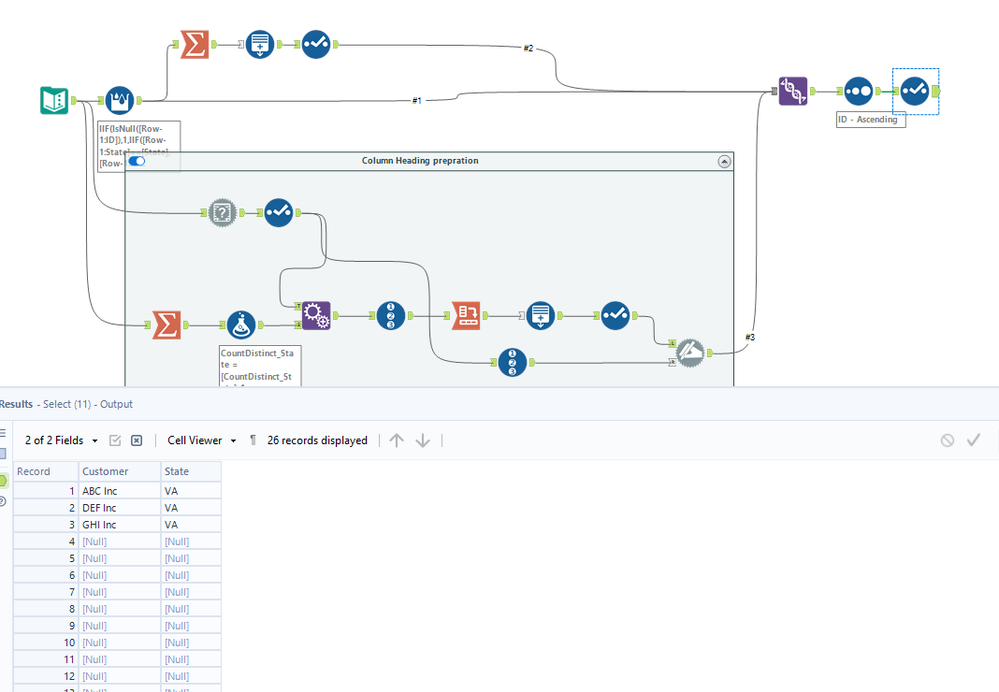Click the Record ID tool after Append Fields

(x=391, y=315)
